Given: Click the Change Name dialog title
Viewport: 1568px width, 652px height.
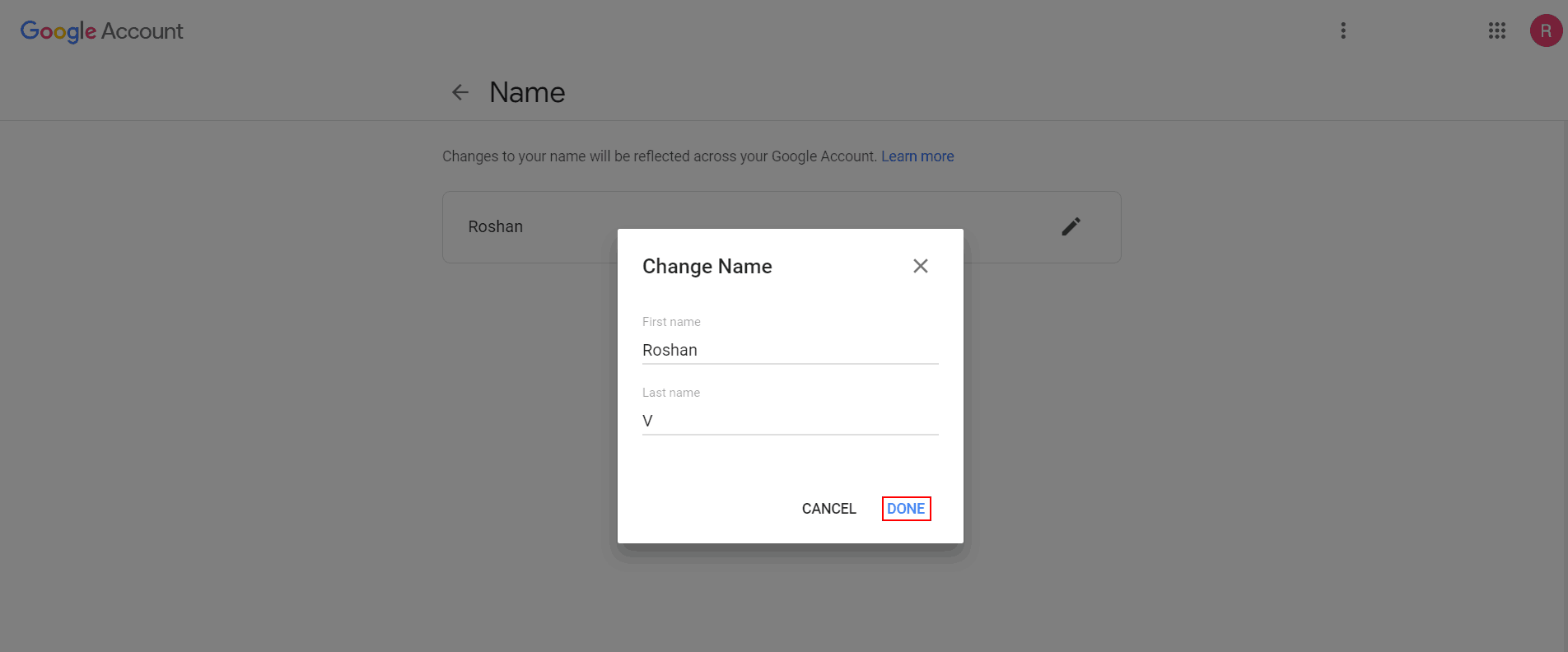Looking at the screenshot, I should [707, 267].
